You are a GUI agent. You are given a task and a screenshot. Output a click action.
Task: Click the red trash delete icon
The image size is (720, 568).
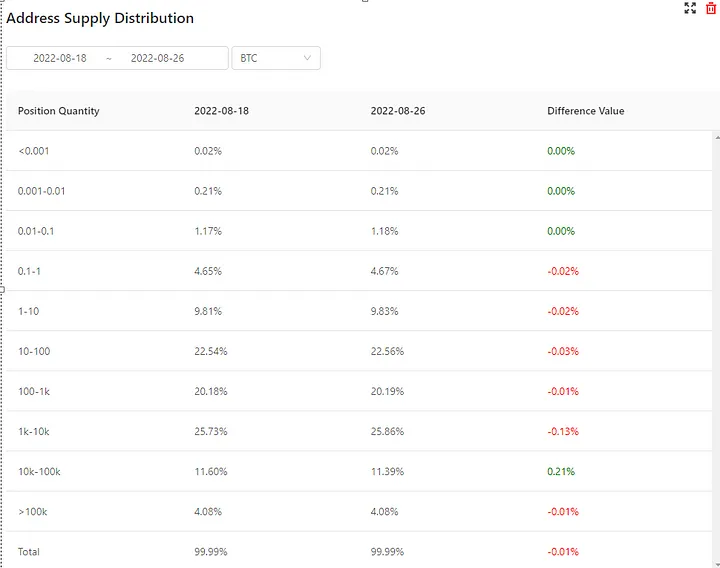(711, 8)
